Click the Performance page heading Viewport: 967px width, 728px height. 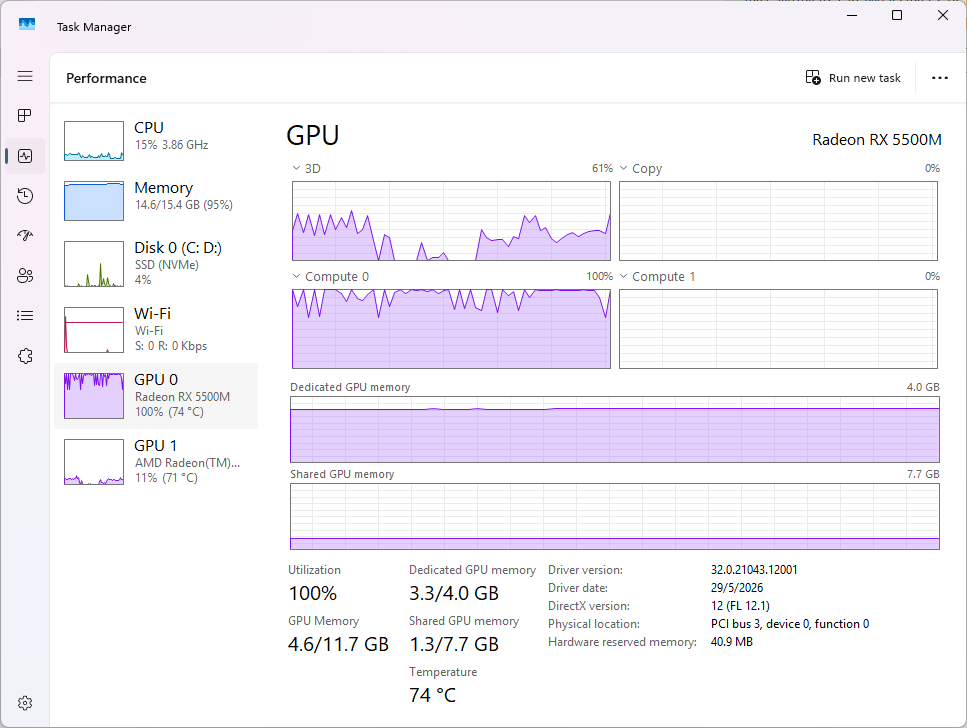(106, 78)
